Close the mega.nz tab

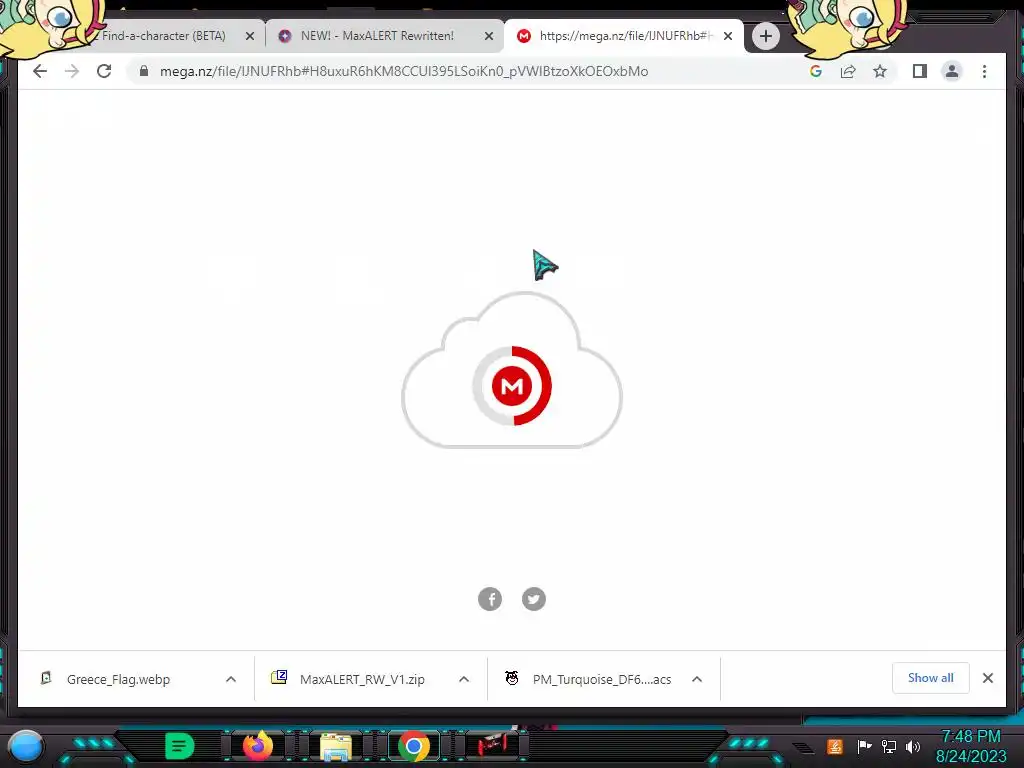[728, 37]
